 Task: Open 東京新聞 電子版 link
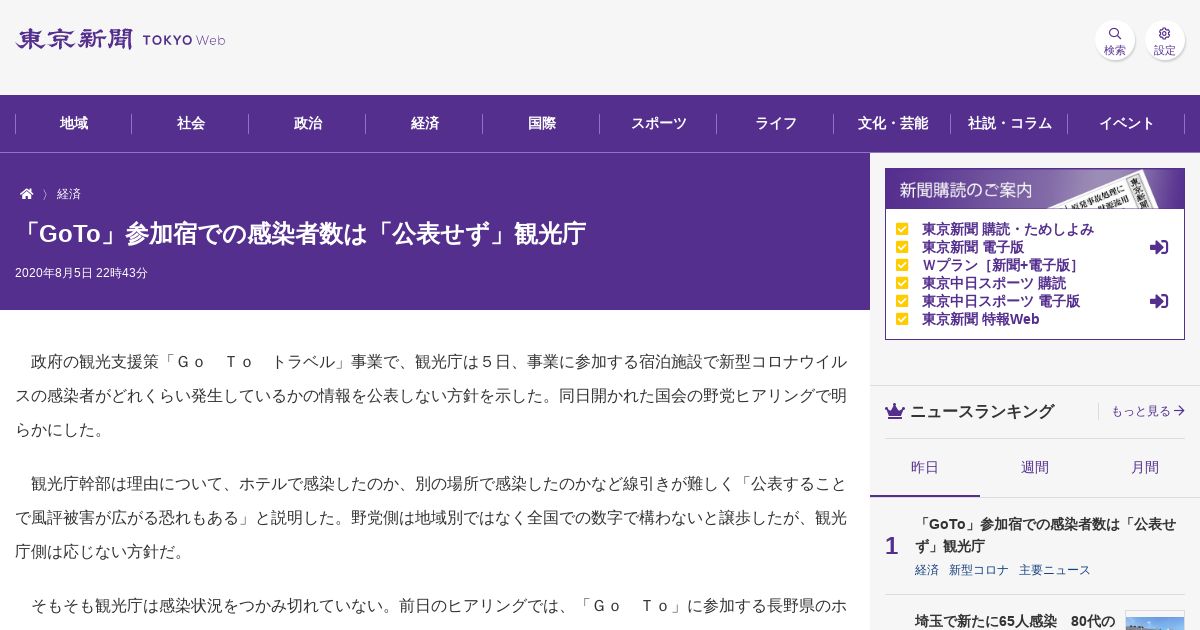click(973, 247)
